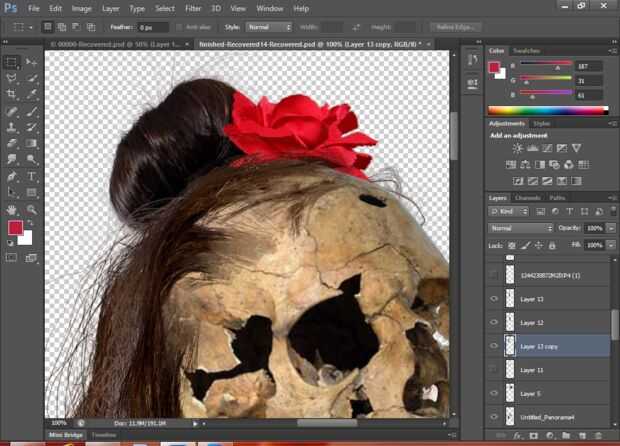Select the Zoom tool in toolbox
This screenshot has height=446, width=620.
[x=31, y=210]
